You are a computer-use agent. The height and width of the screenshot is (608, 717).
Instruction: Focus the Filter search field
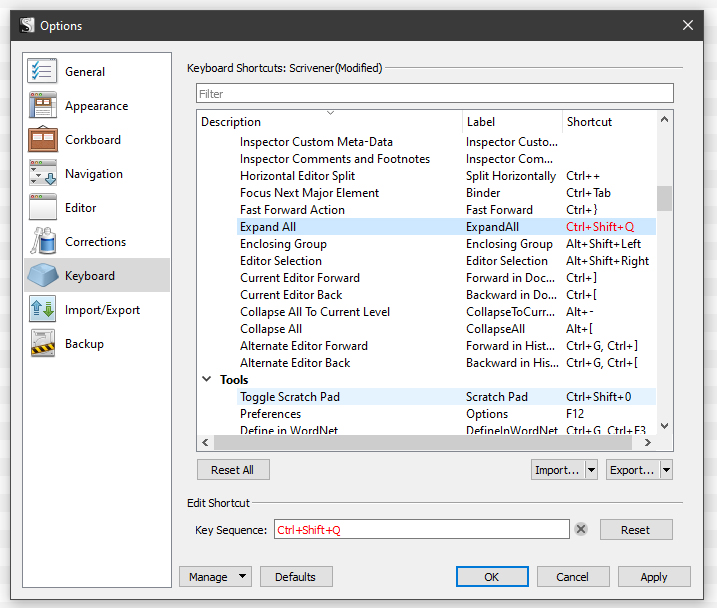click(x=435, y=93)
